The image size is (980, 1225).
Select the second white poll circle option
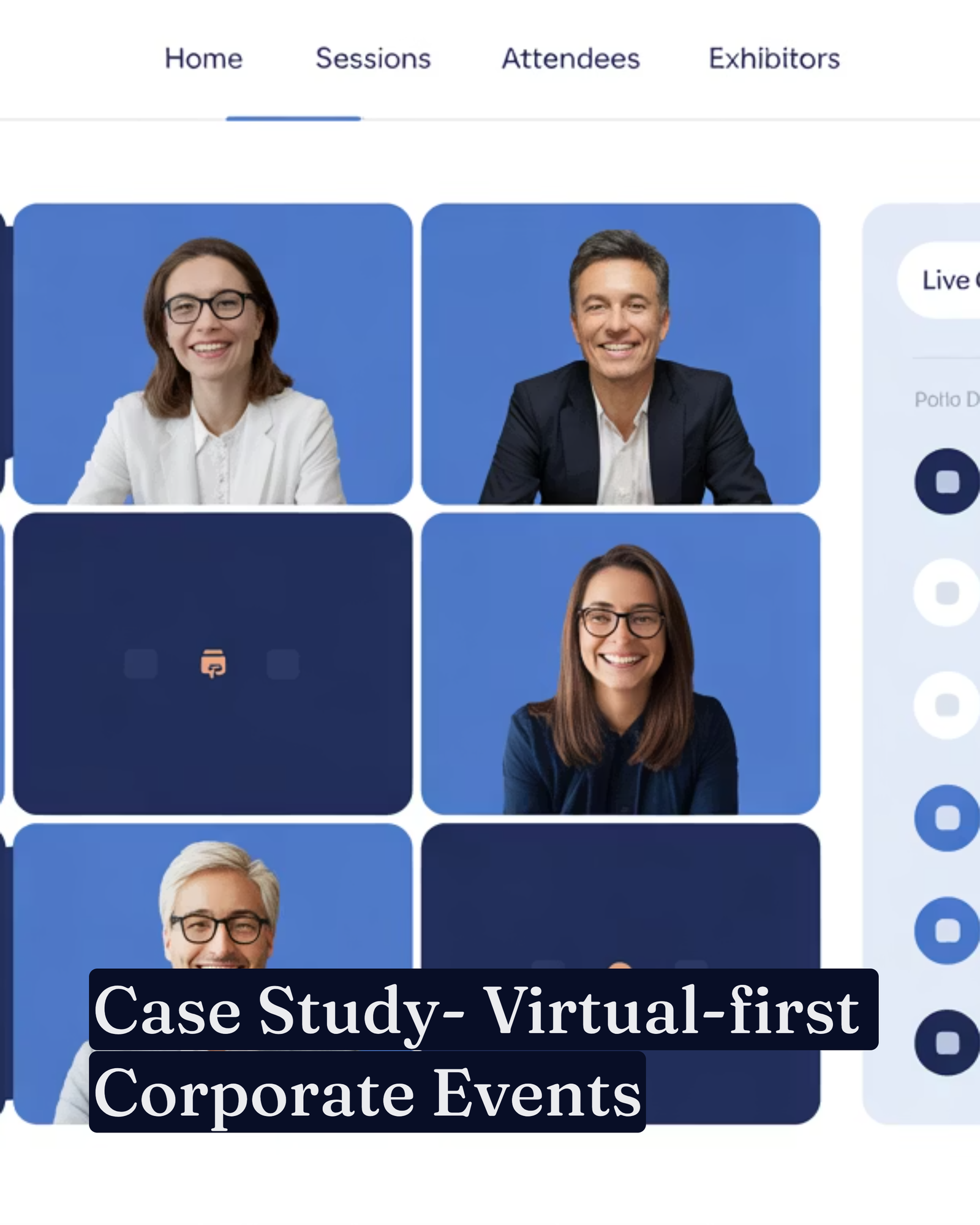coord(947,705)
